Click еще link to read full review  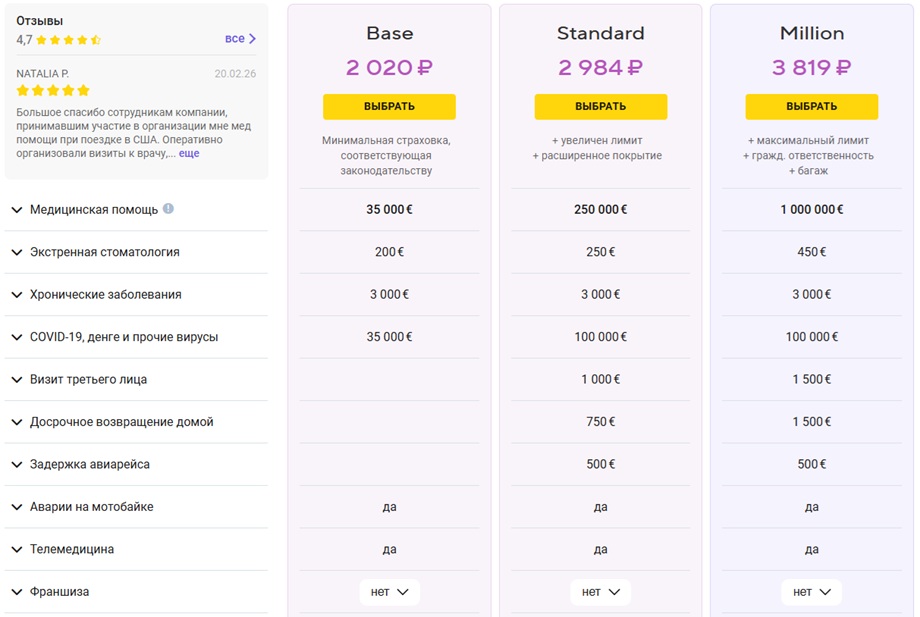coord(189,154)
